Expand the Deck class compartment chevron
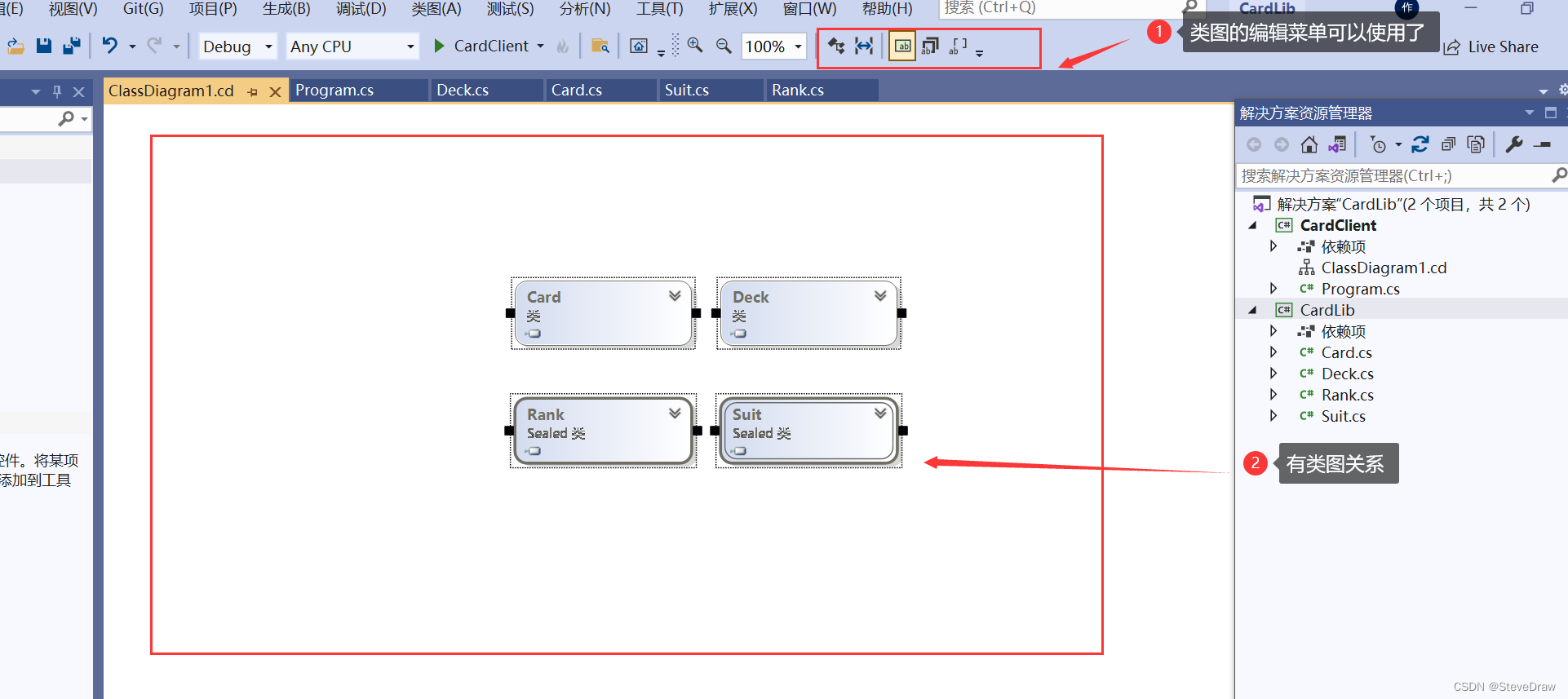1568x699 pixels. click(880, 295)
